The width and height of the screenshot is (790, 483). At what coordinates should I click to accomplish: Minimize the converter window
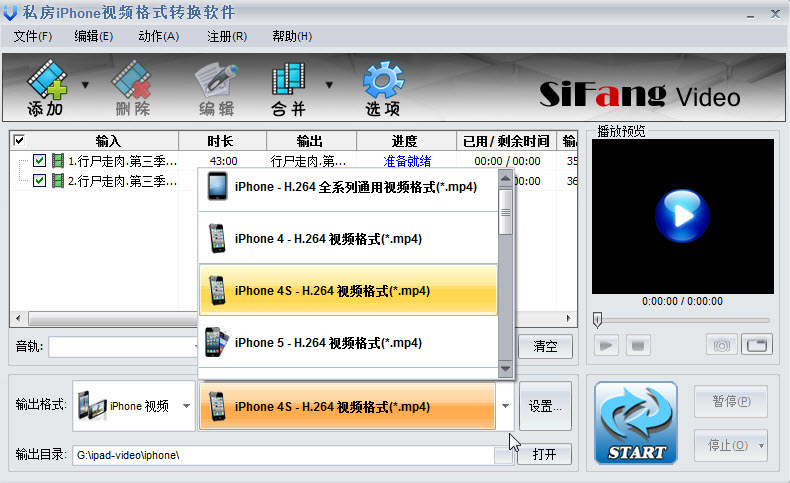point(751,15)
